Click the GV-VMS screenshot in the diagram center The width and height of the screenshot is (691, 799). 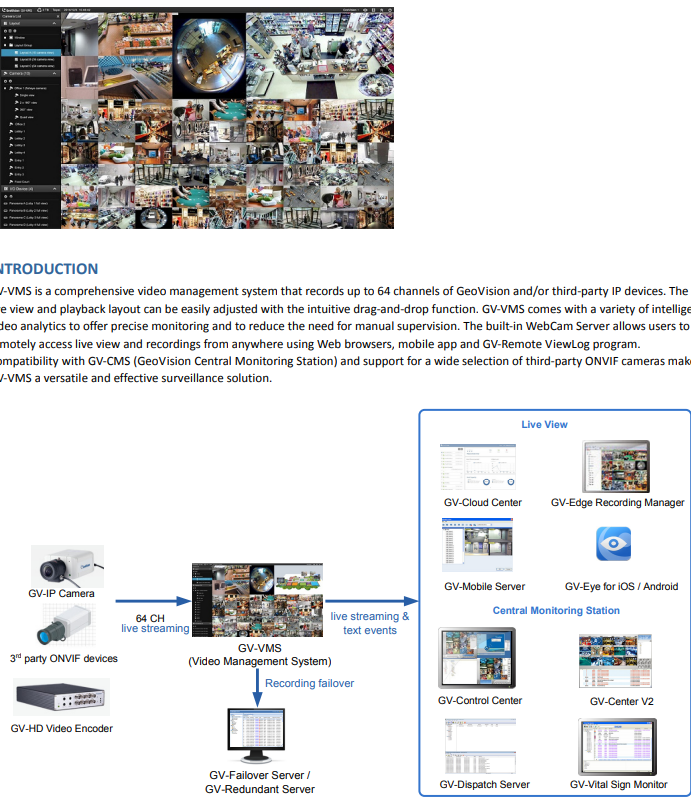(x=257, y=600)
